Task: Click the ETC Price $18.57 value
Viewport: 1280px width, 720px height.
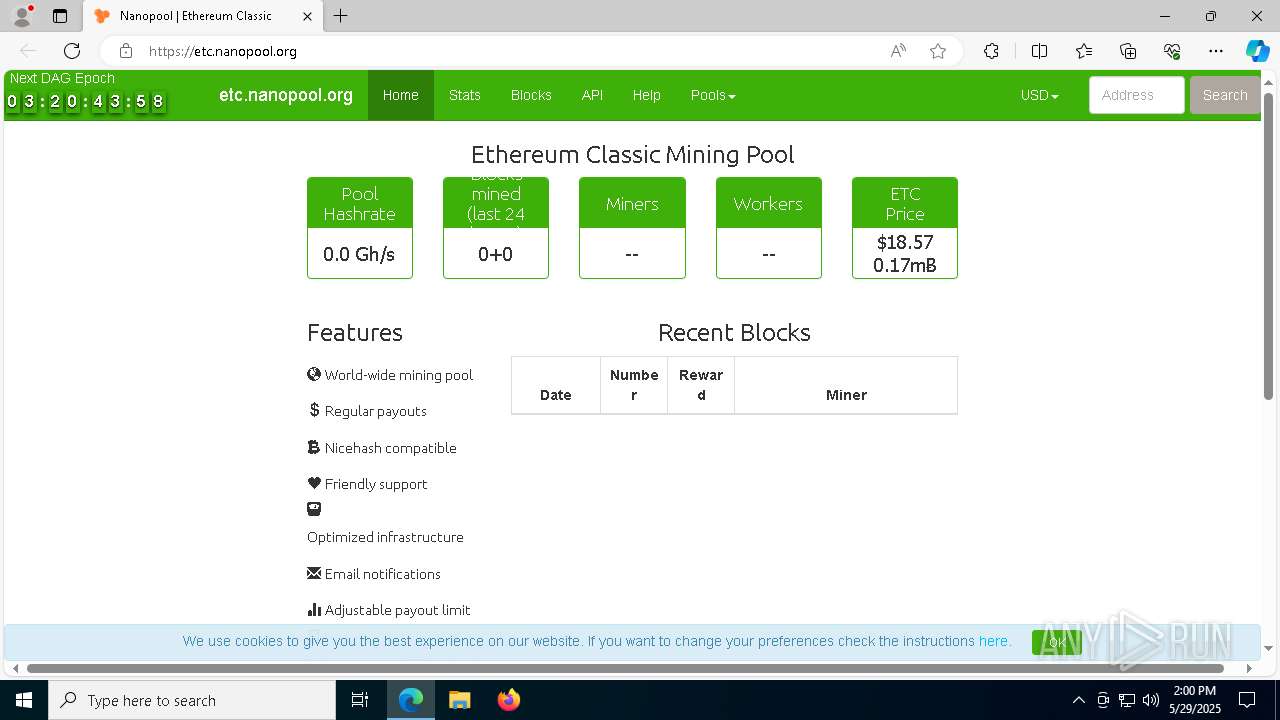Action: click(905, 242)
